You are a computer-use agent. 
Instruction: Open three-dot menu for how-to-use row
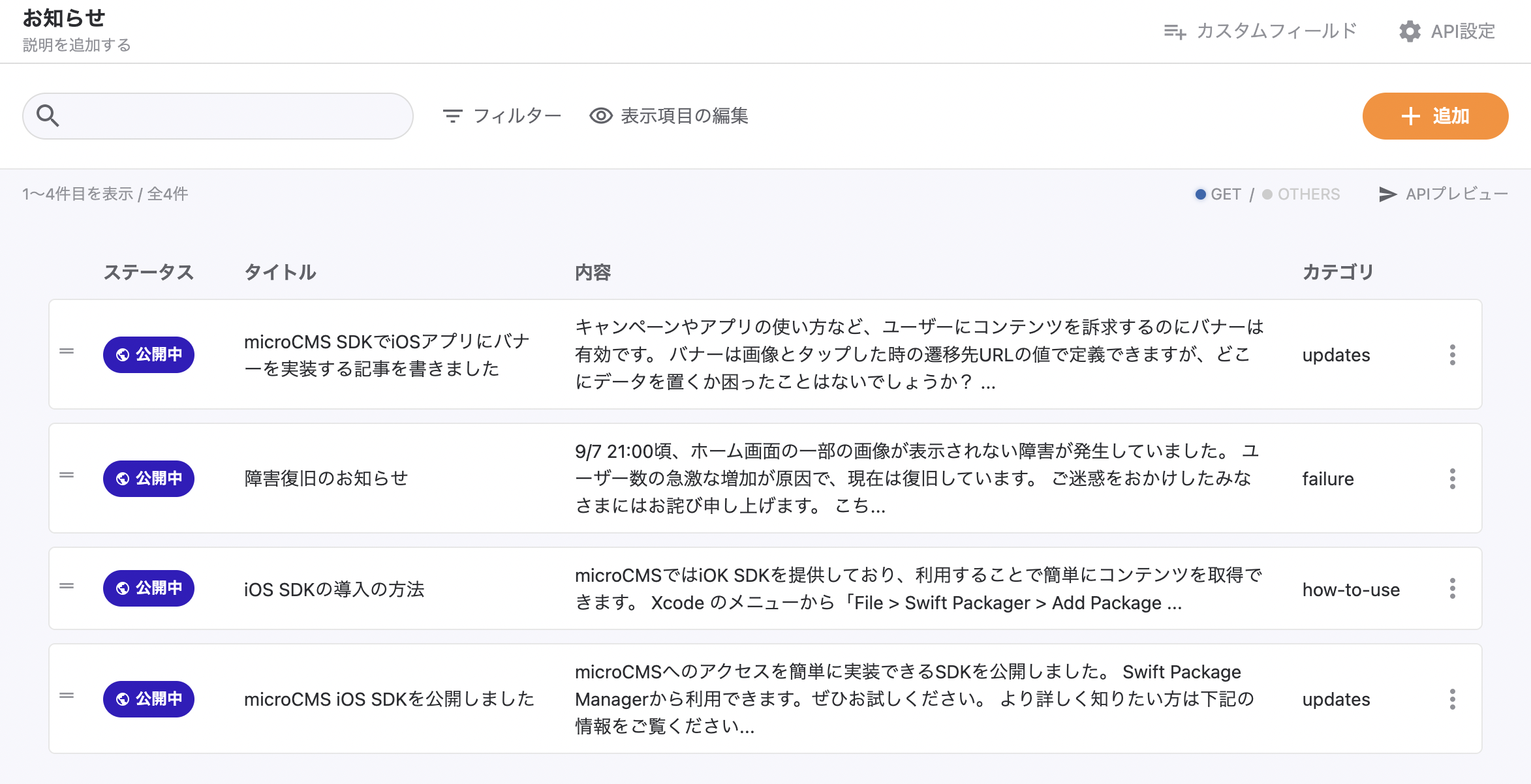pos(1452,588)
